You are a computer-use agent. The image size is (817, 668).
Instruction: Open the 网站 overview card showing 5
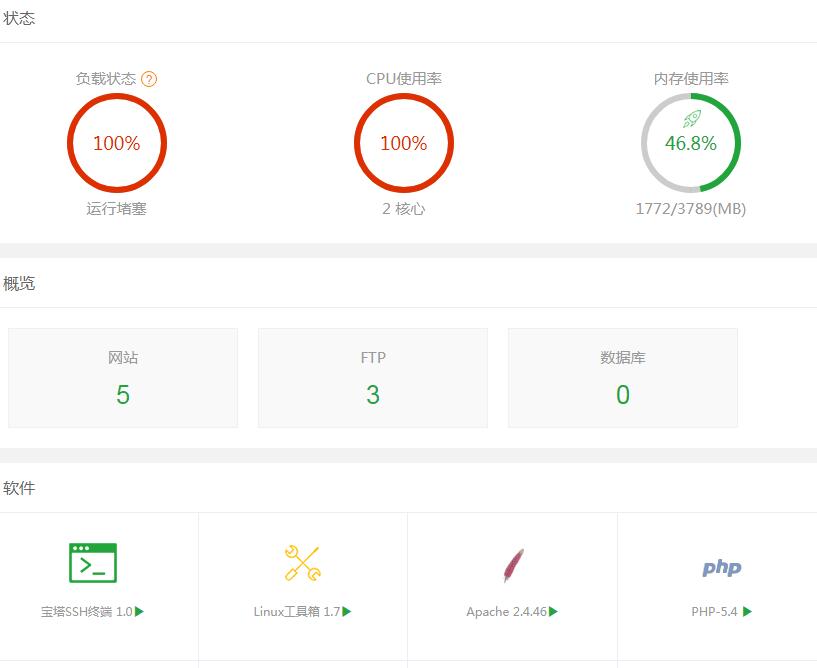123,378
